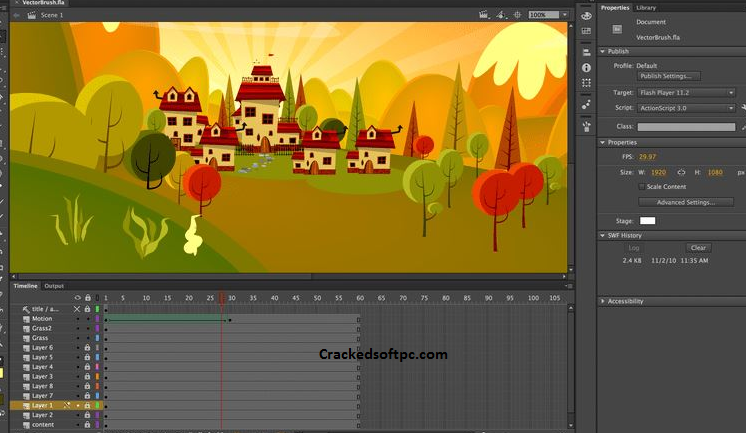Toggle the lock on Layer 2

(88, 415)
